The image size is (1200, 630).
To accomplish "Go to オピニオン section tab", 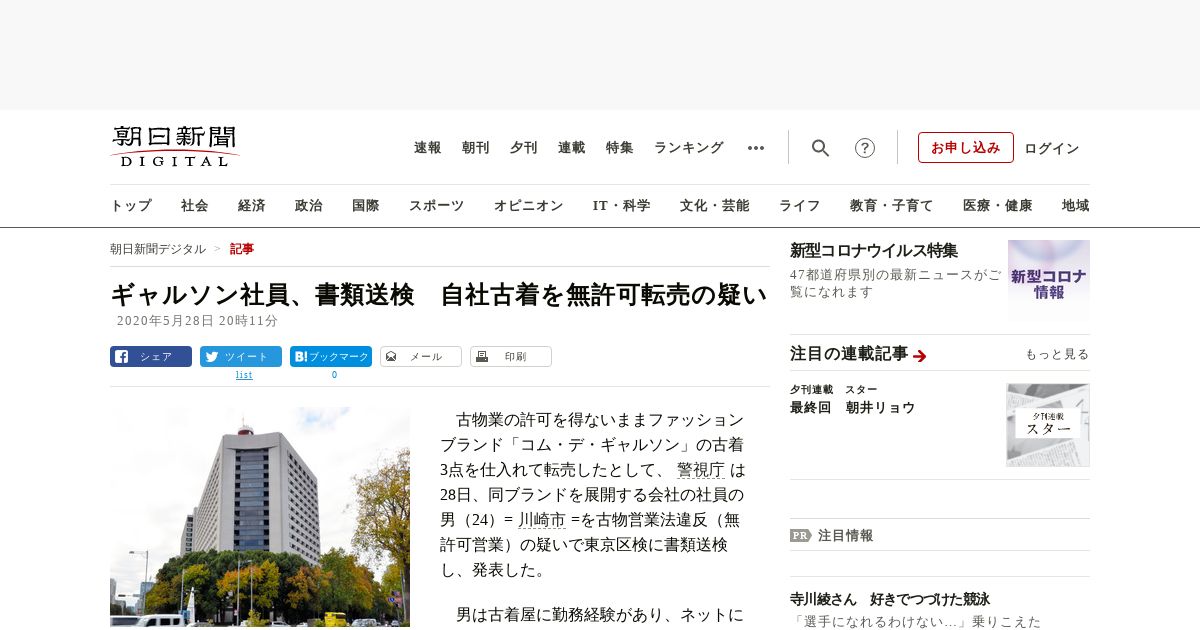I will click(529, 206).
